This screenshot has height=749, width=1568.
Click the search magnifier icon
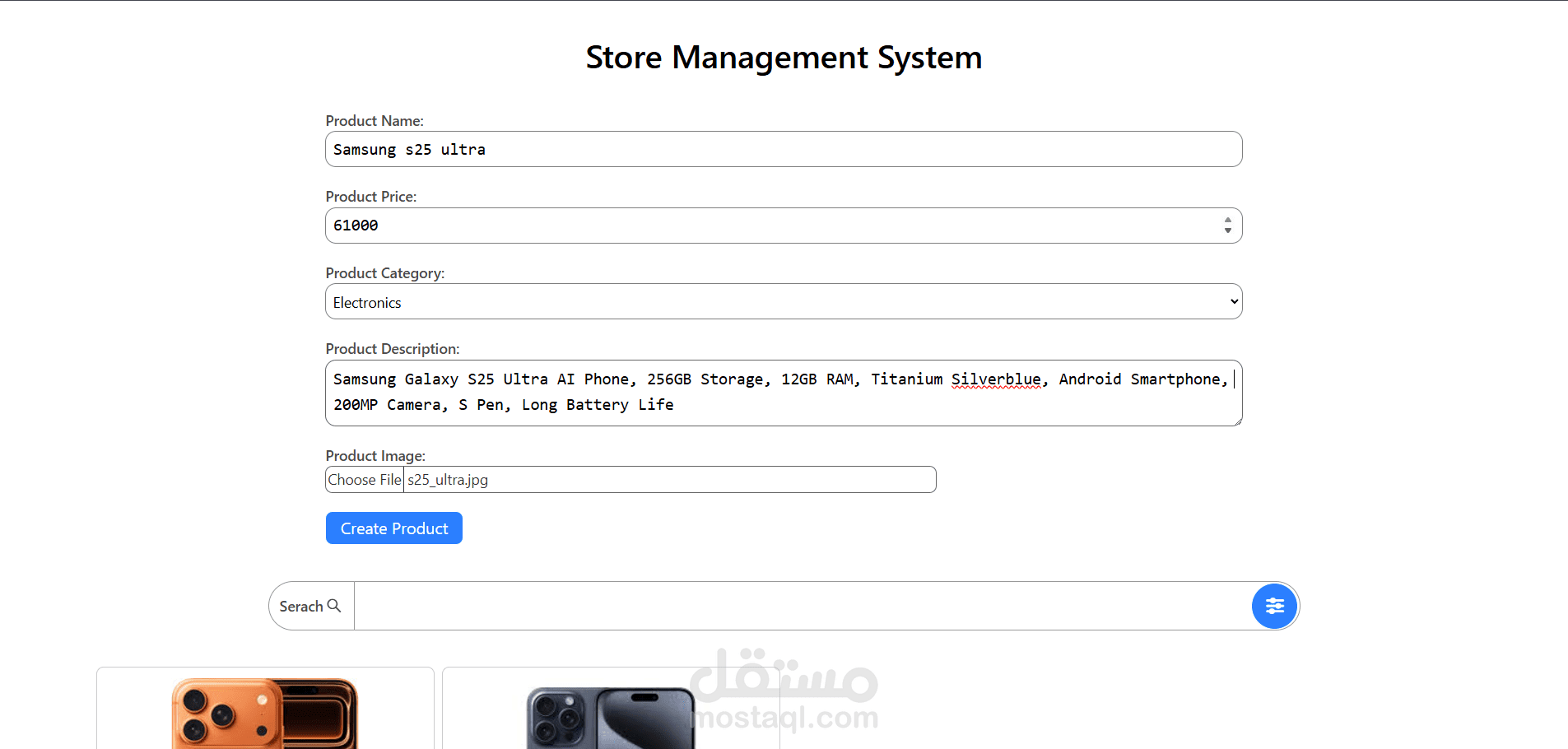click(334, 606)
